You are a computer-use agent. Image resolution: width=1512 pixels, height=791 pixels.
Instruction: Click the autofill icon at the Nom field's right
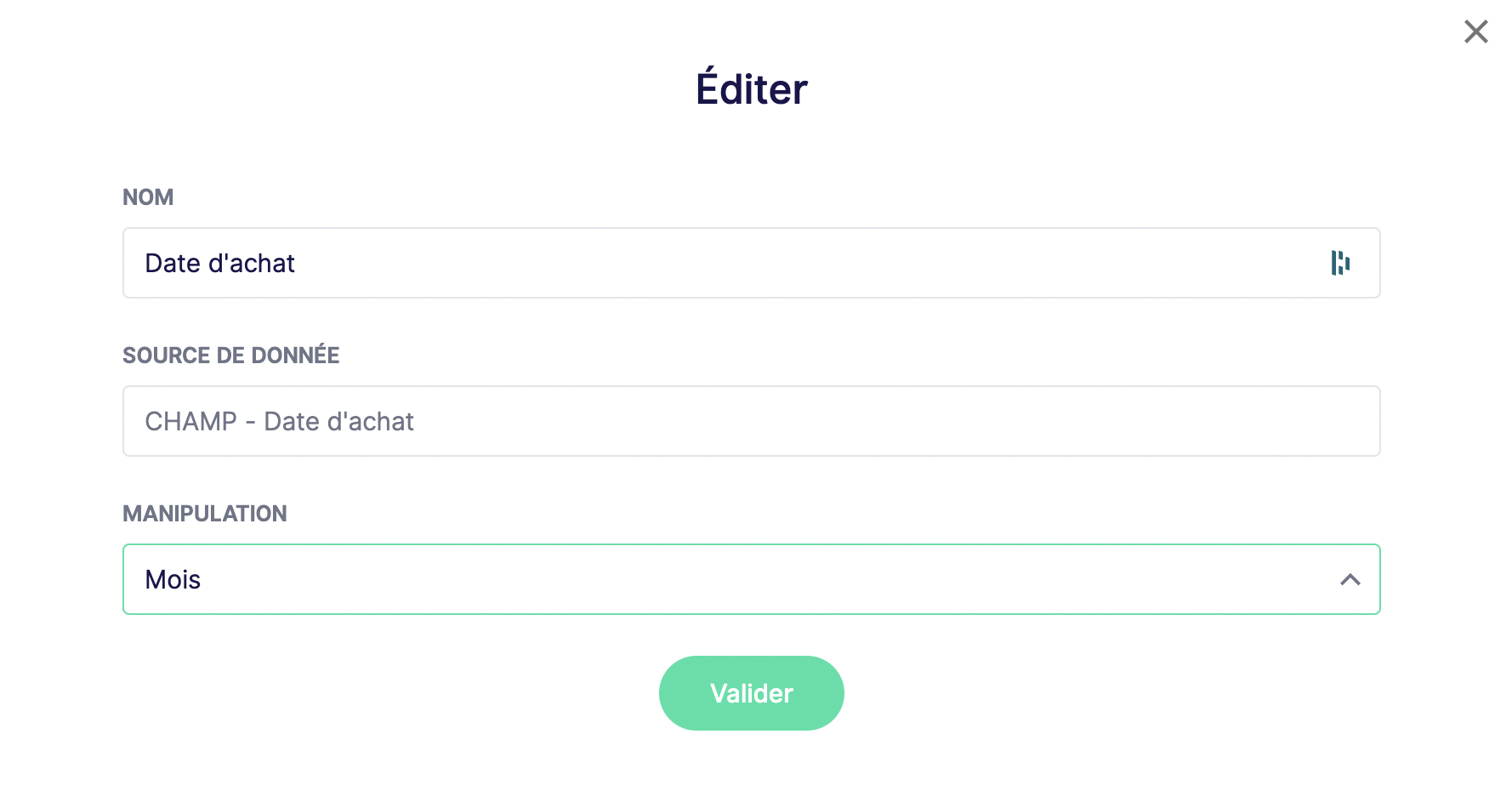(1340, 263)
